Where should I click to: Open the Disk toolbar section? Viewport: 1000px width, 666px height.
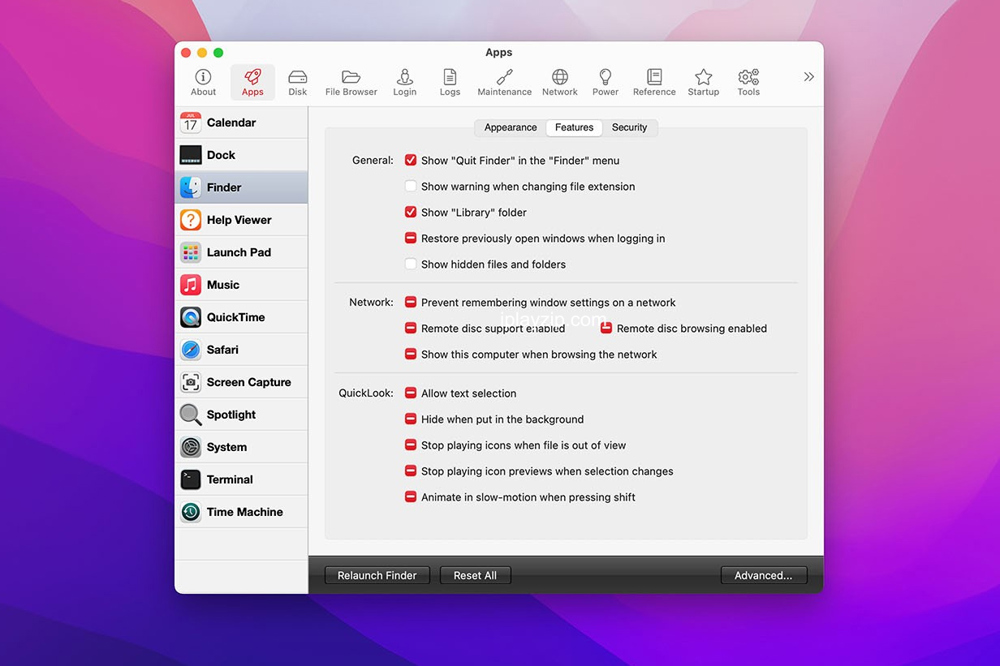298,82
